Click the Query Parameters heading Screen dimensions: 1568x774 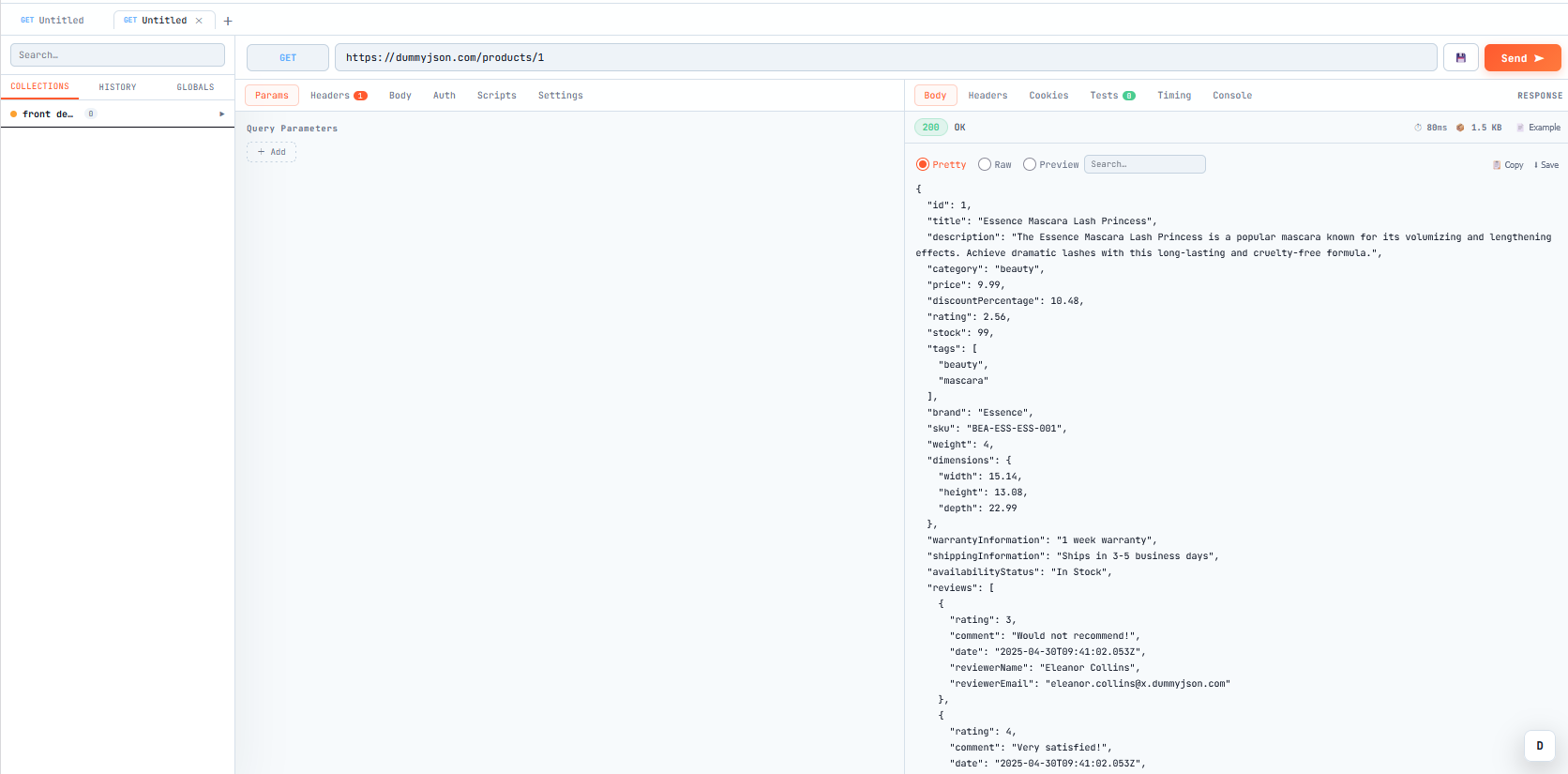[292, 129]
